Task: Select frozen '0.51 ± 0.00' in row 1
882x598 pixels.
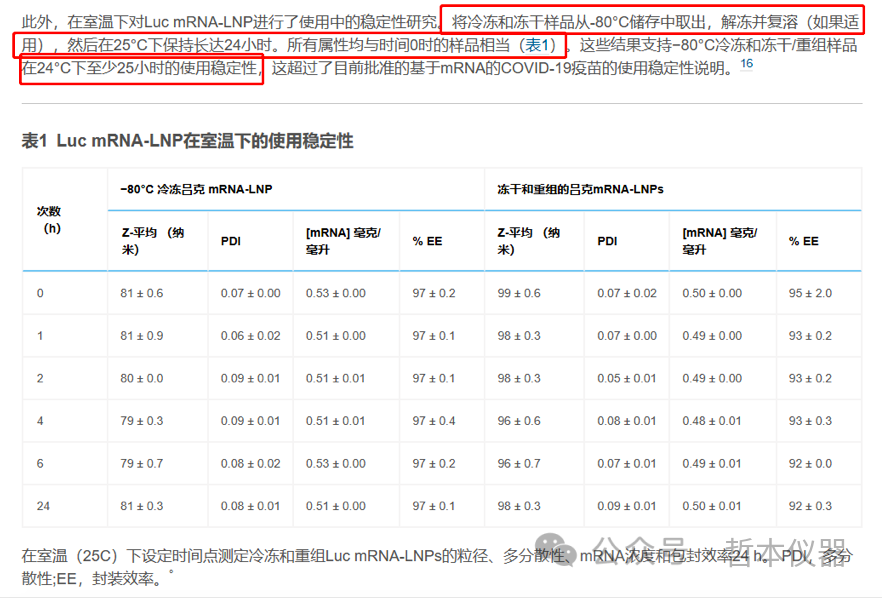Action: [x=336, y=336]
